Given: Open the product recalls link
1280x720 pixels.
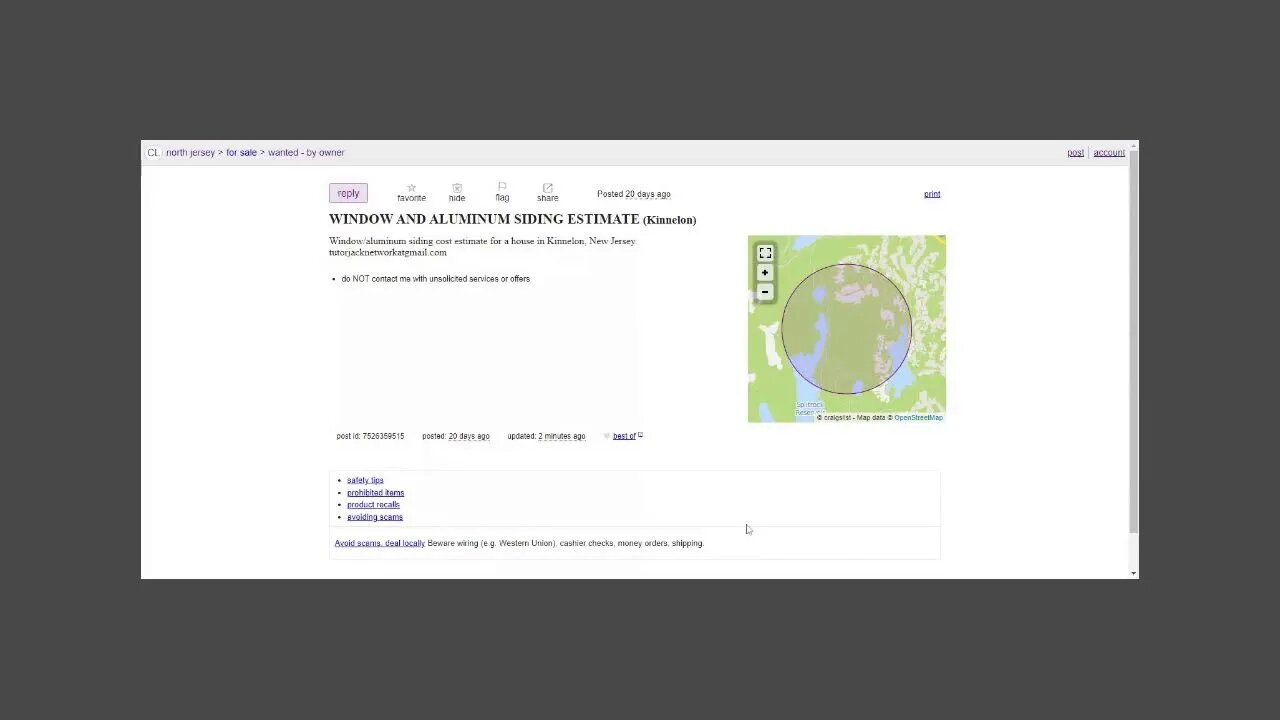Looking at the screenshot, I should click(x=373, y=505).
